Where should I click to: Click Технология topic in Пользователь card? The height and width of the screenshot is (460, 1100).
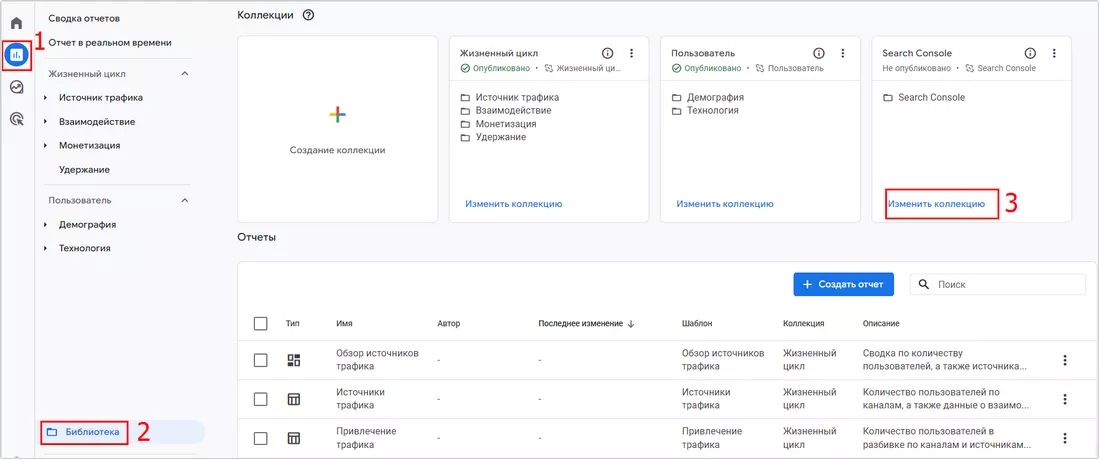click(713, 111)
